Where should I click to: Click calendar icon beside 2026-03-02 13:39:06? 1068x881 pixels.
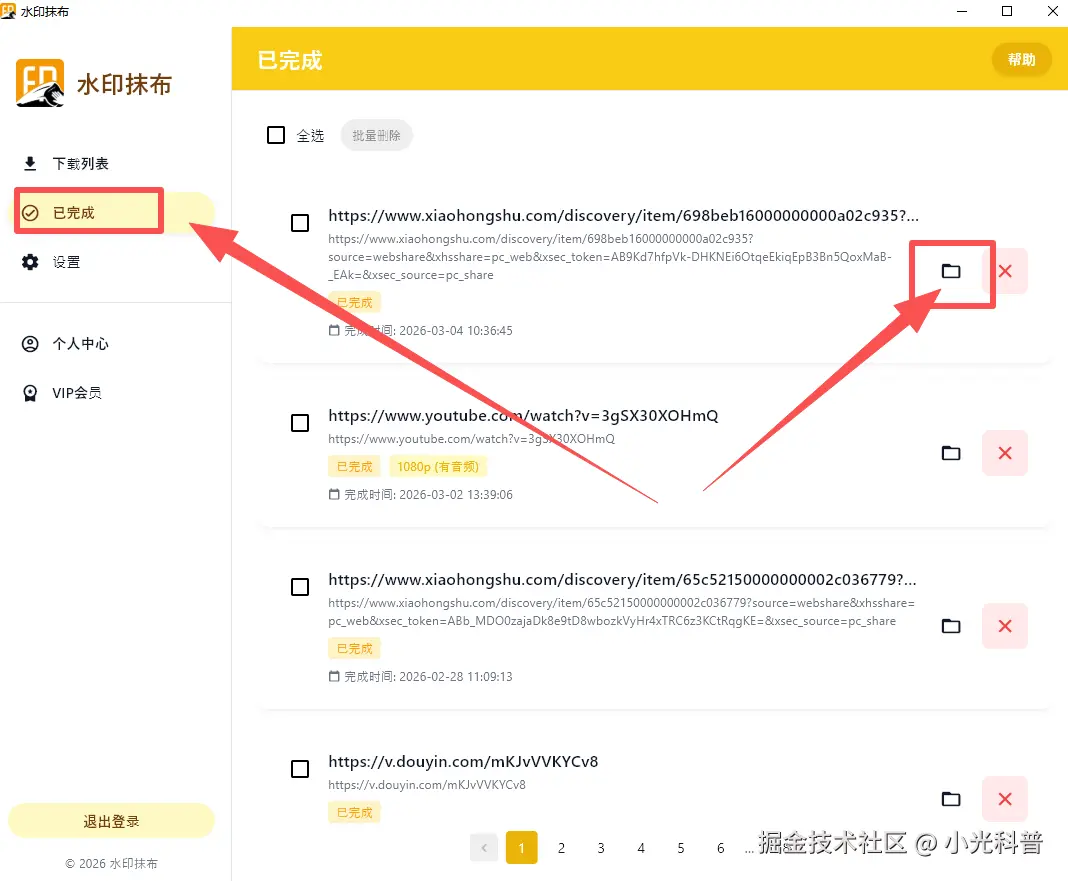[334, 495]
